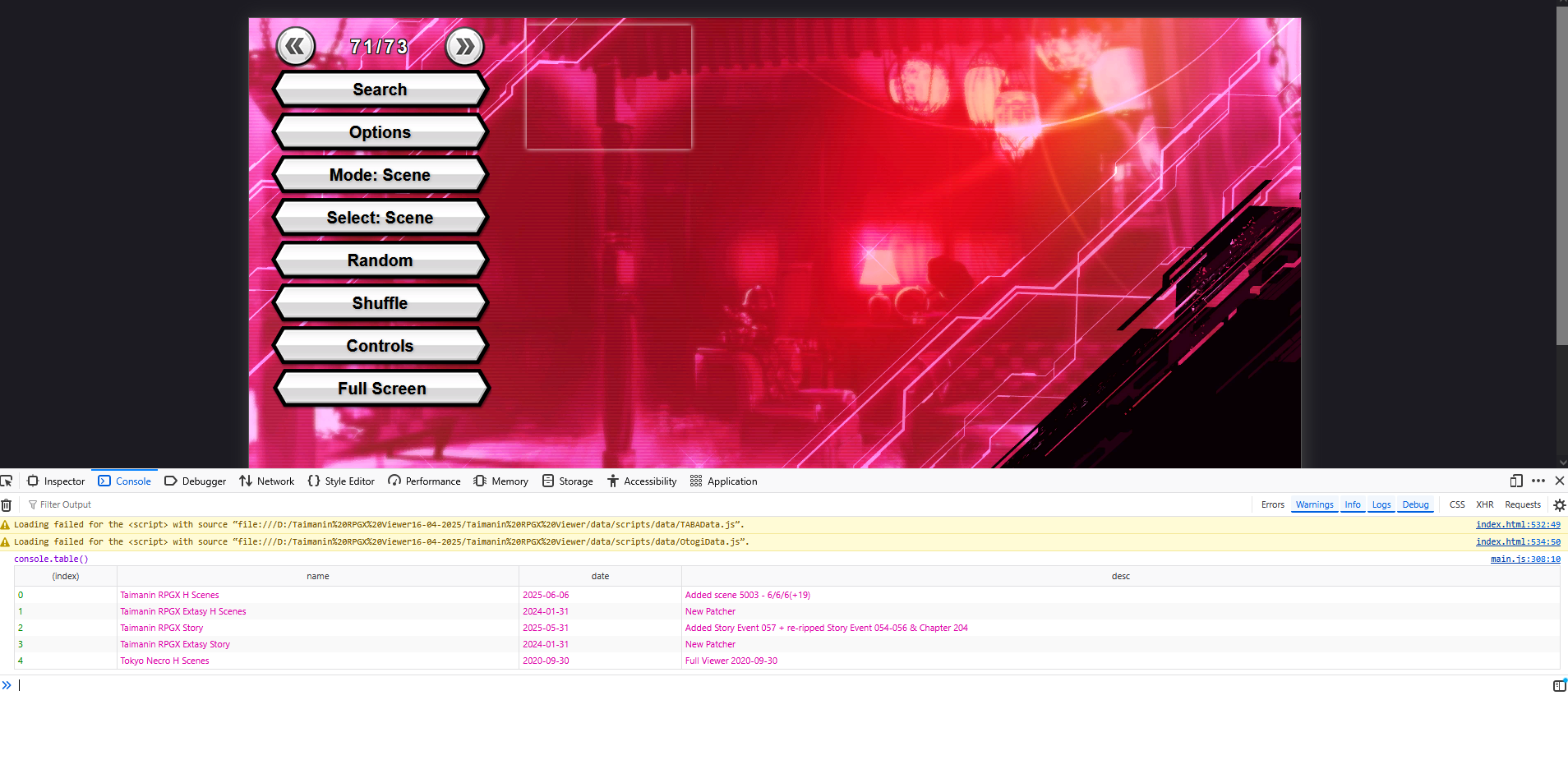The image size is (1568, 769).
Task: Toggle the XHR filter
Action: pyautogui.click(x=1484, y=504)
